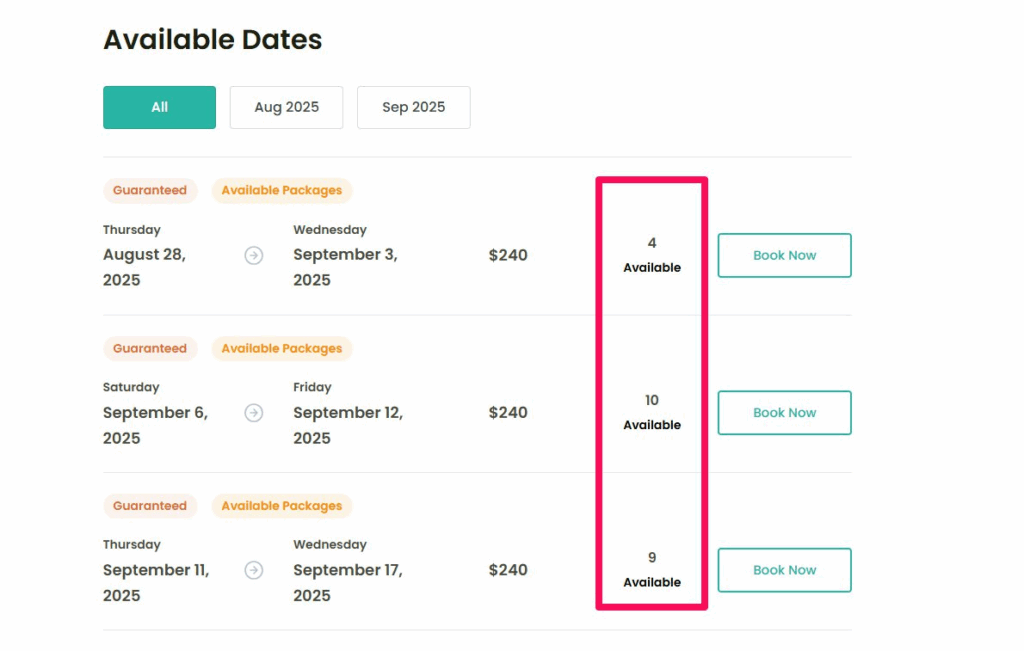This screenshot has width=1024, height=651.
Task: Click the Guaranteed badge on September 11 trip
Action: [150, 506]
